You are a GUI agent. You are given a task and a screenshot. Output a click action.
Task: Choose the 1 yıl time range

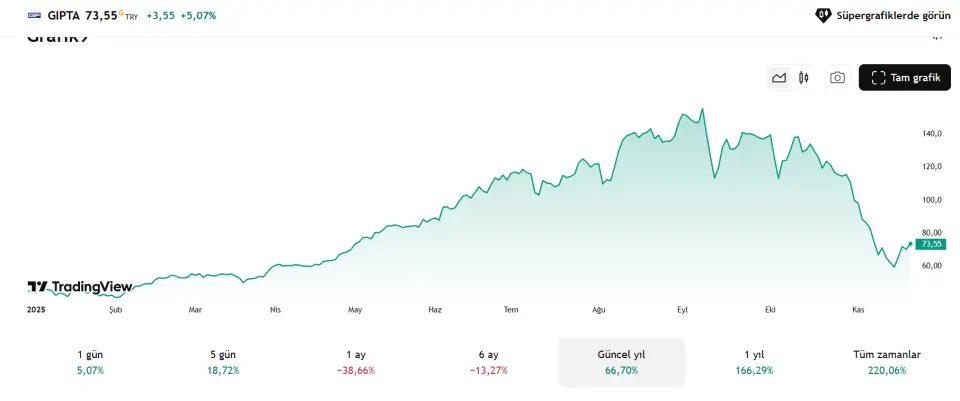point(755,362)
